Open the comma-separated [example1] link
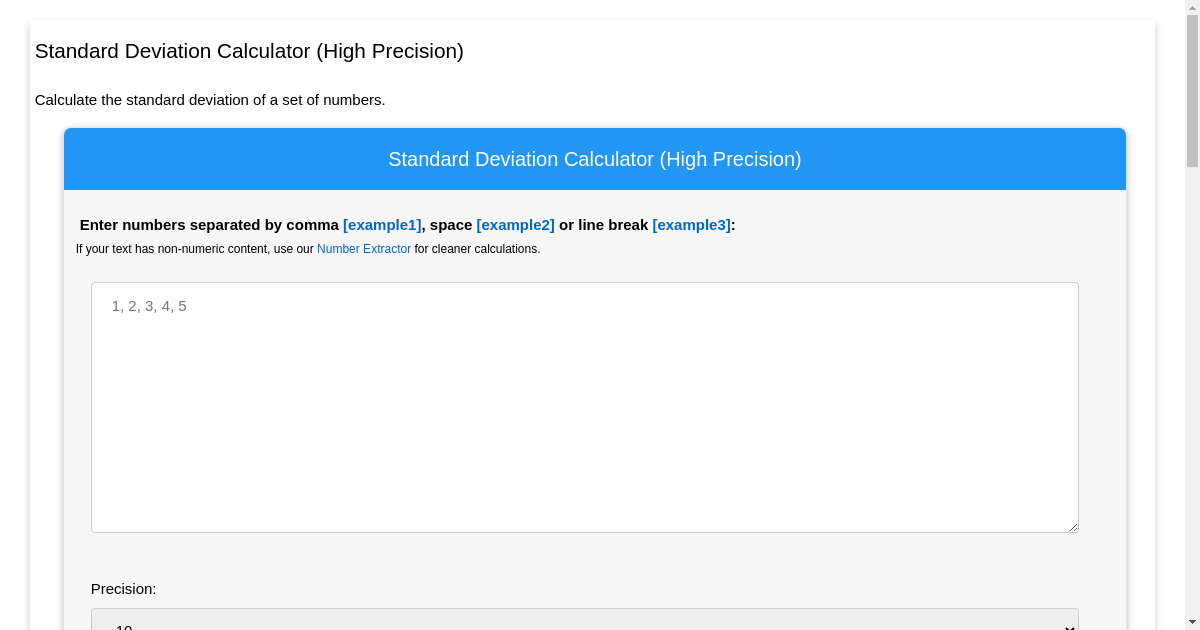The width and height of the screenshot is (1200, 630). [x=382, y=225]
